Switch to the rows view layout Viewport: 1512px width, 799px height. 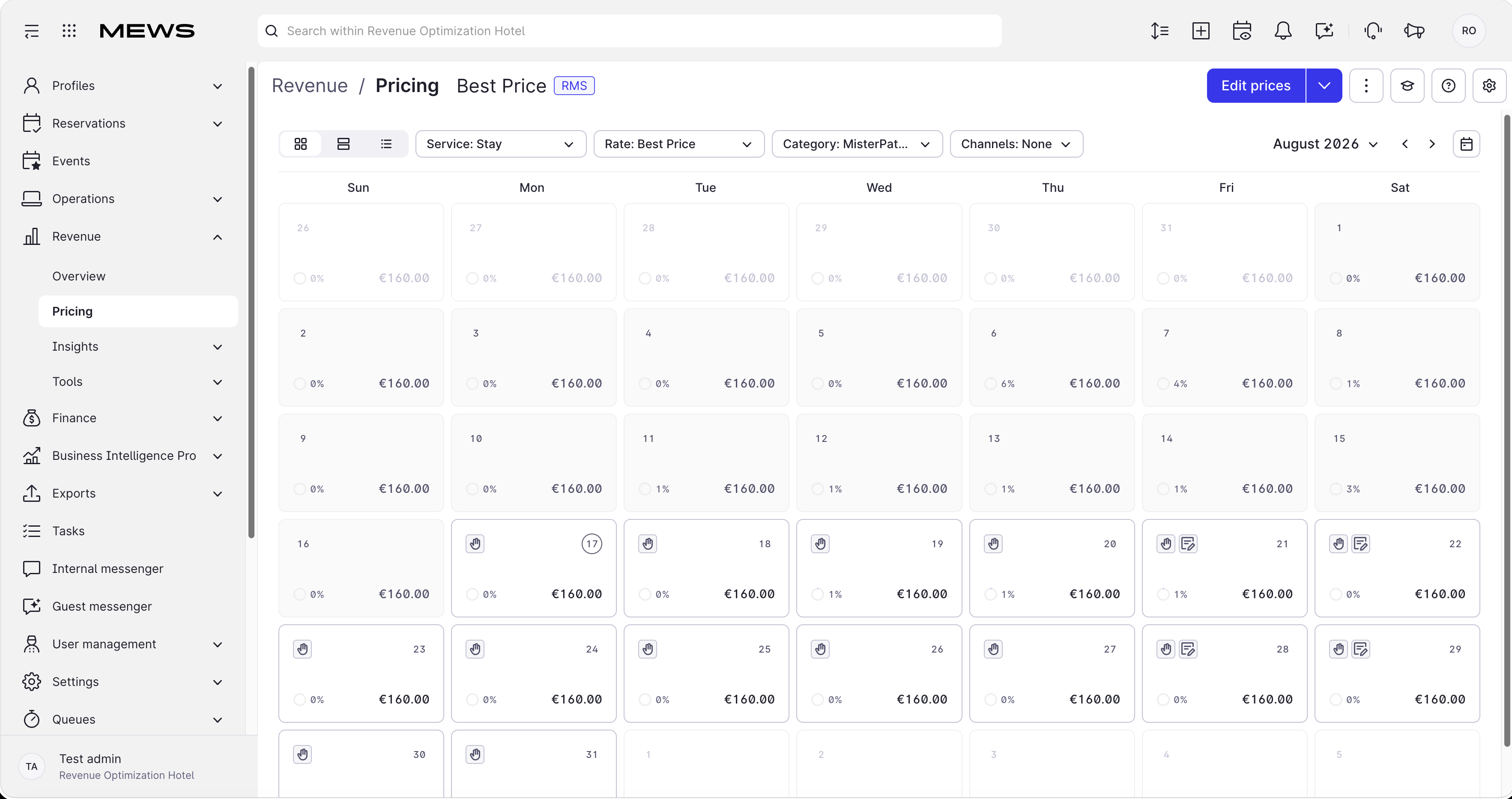[344, 144]
